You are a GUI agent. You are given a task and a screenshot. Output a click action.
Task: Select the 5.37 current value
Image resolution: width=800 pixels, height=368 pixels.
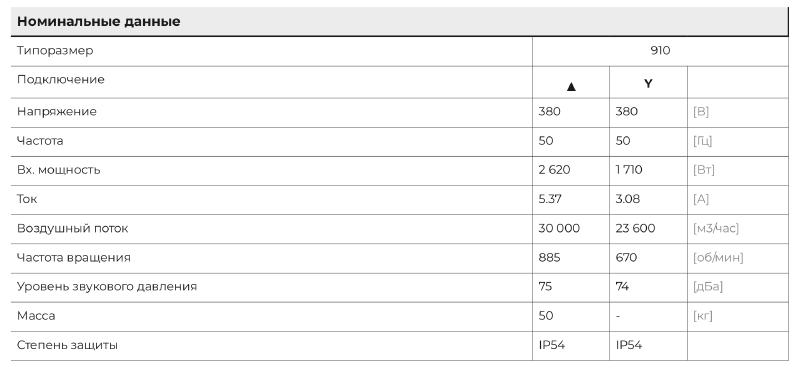point(550,199)
